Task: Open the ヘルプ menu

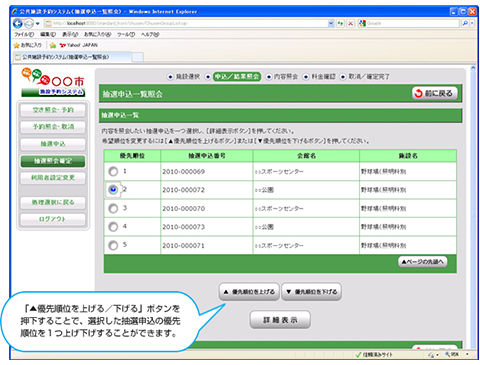Action: [150, 34]
